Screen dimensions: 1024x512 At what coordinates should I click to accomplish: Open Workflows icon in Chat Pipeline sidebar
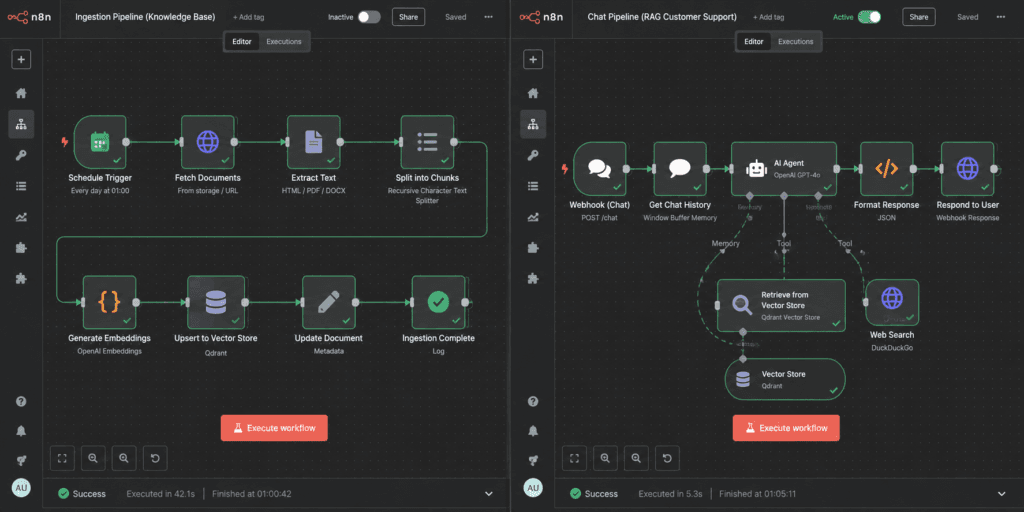[533, 124]
